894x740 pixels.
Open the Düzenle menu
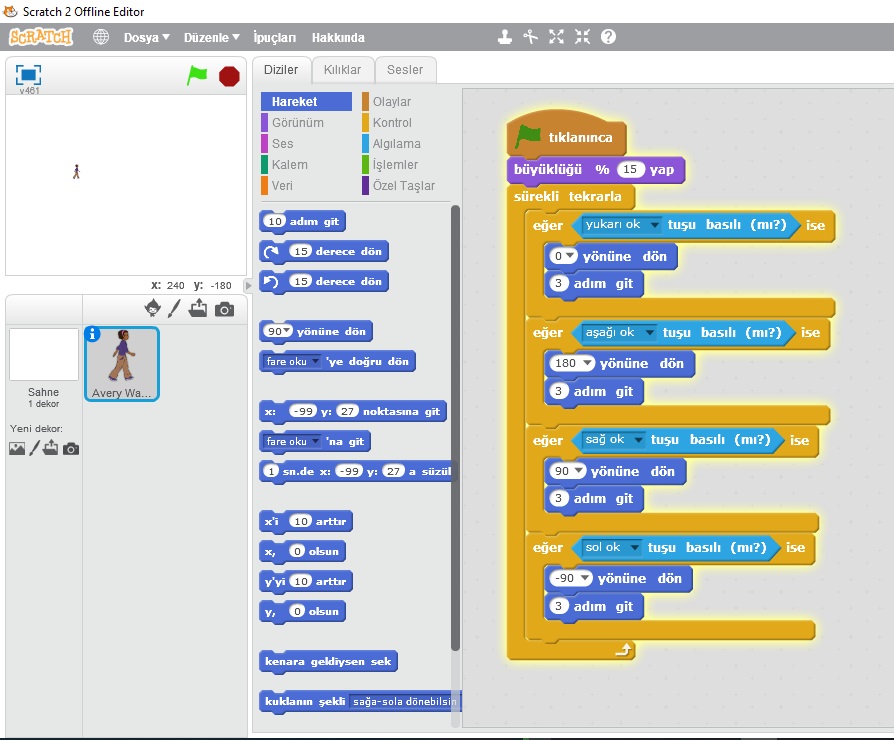tap(211, 38)
